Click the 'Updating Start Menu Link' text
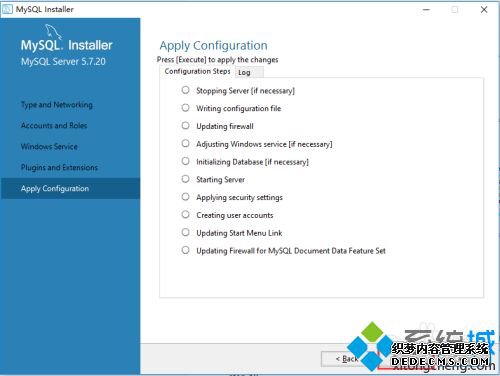This screenshot has width=500, height=376. coord(239,233)
